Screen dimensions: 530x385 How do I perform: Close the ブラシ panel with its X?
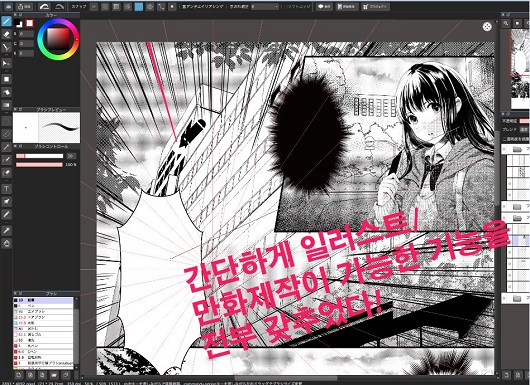coord(15,293)
